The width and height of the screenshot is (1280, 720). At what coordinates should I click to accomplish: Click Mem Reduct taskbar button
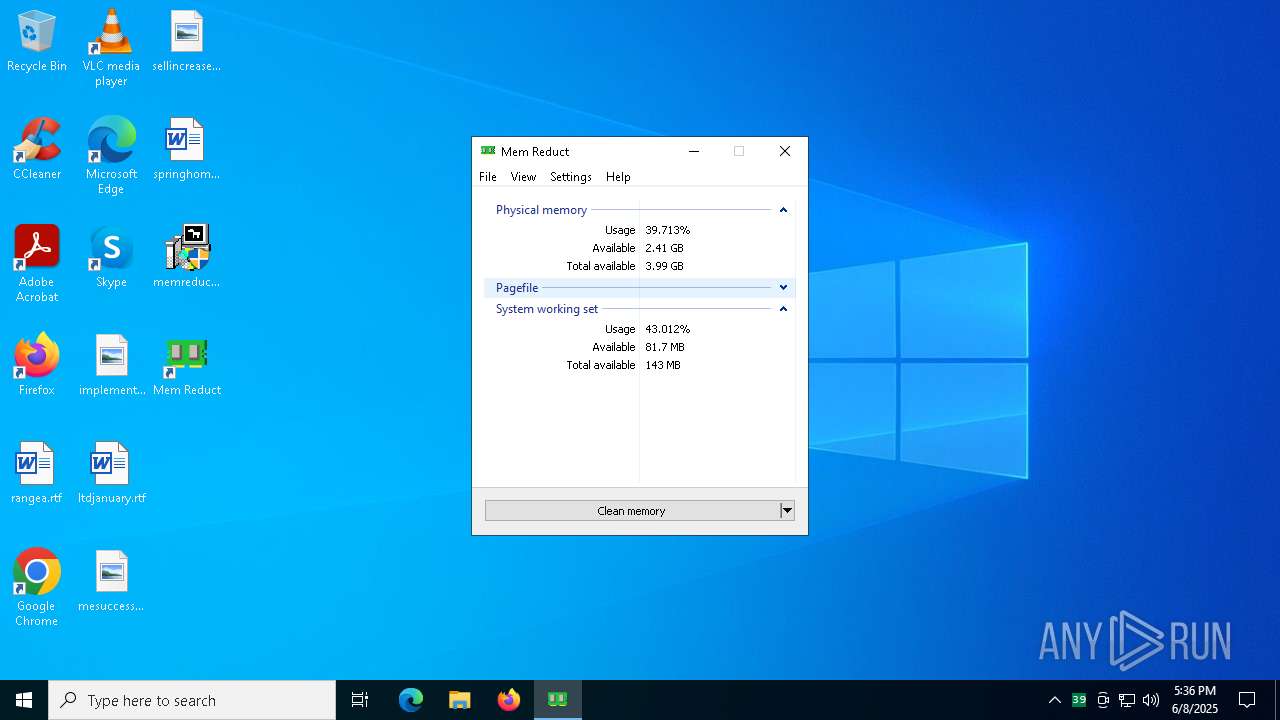point(558,700)
